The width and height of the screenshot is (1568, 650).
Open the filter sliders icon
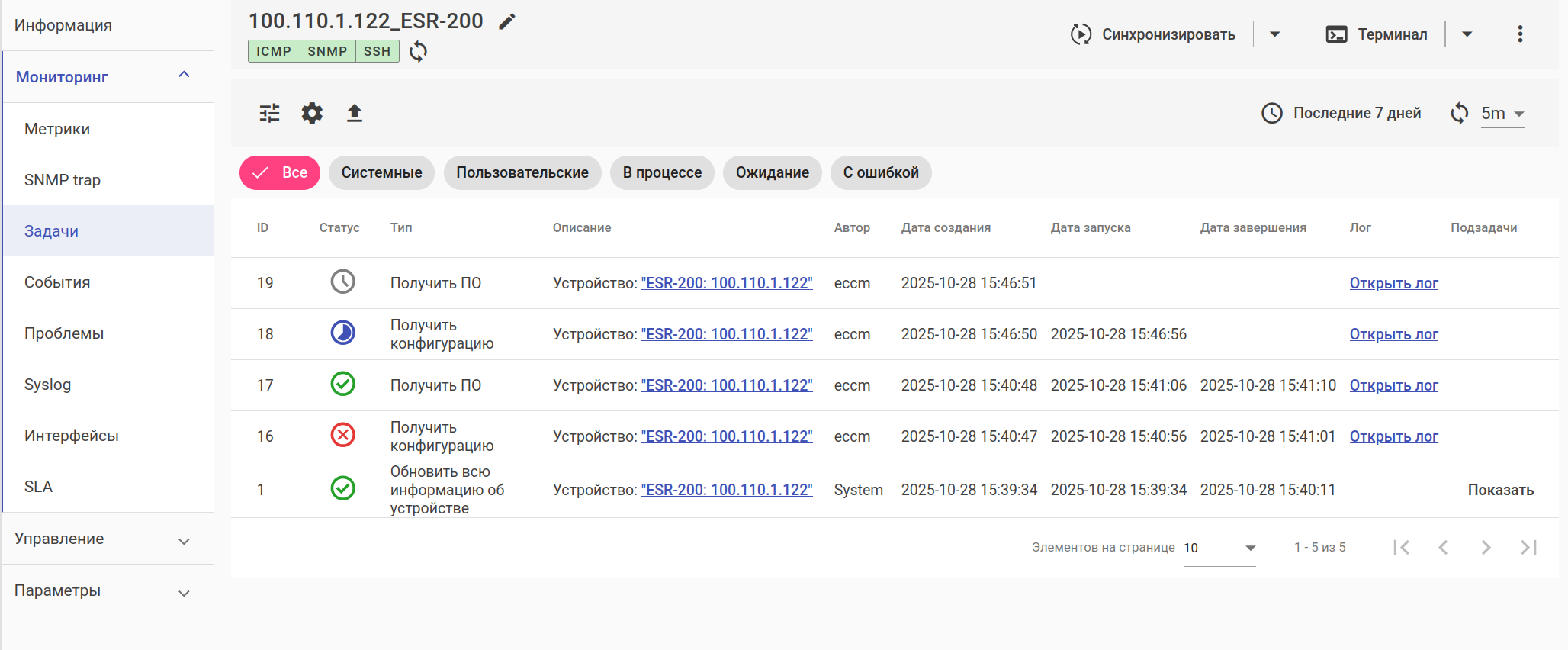270,114
